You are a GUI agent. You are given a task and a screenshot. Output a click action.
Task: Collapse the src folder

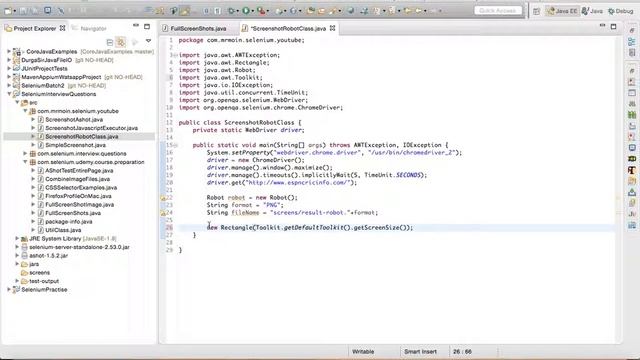17,102
